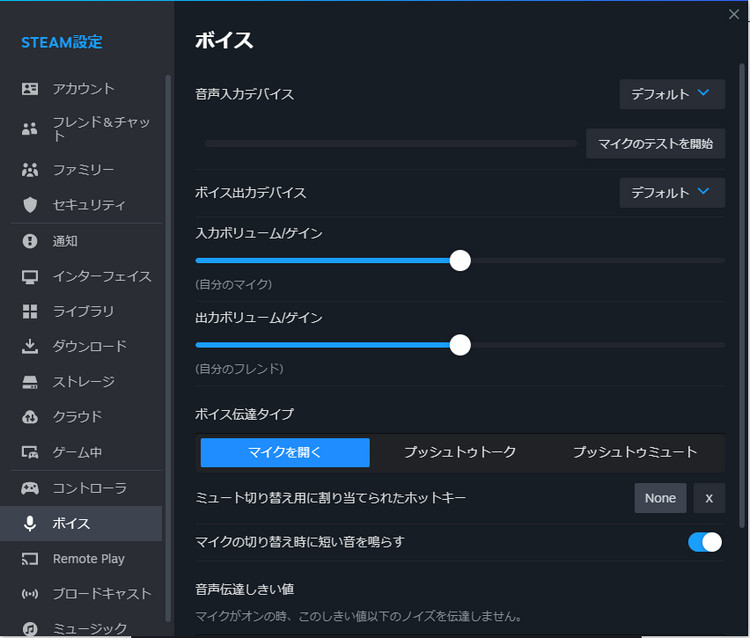Start the マイクのテストを開始 mic test

(655, 143)
